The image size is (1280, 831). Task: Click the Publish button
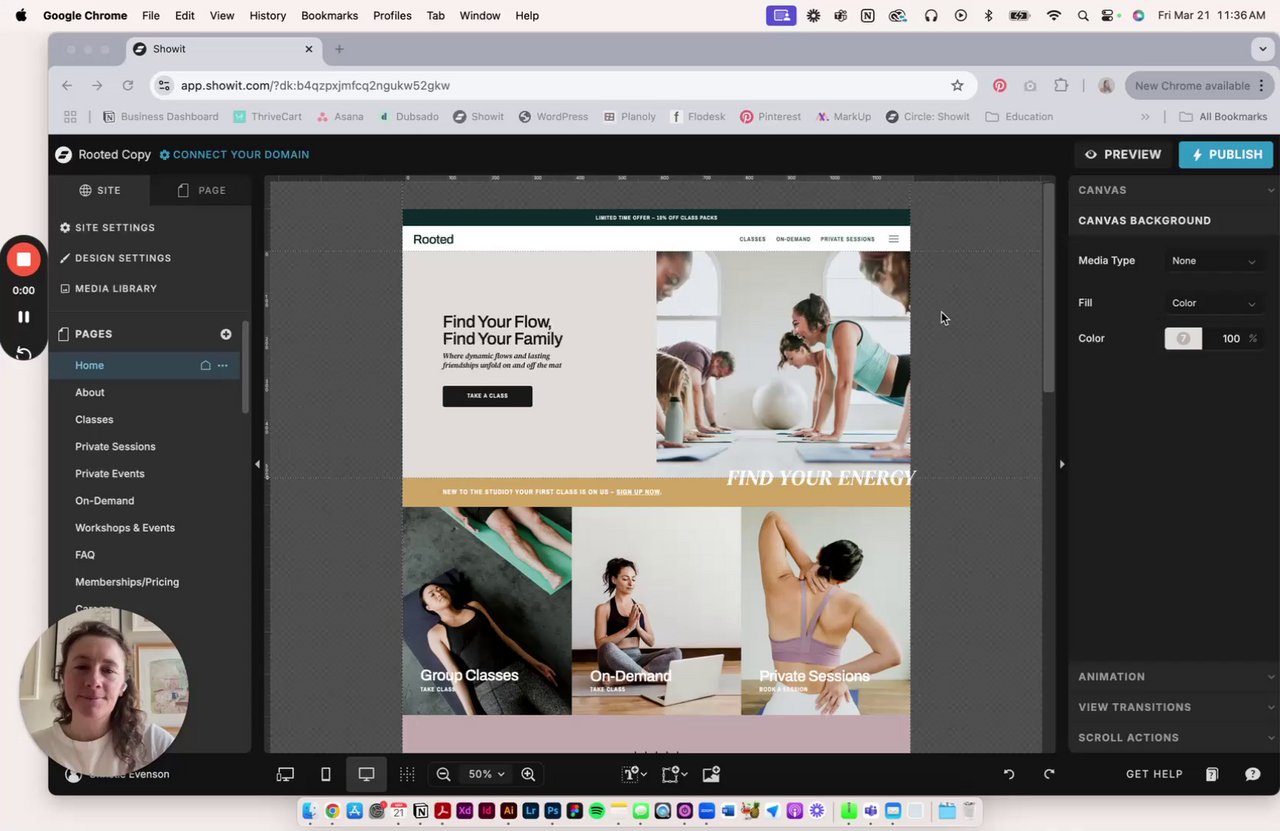1226,154
